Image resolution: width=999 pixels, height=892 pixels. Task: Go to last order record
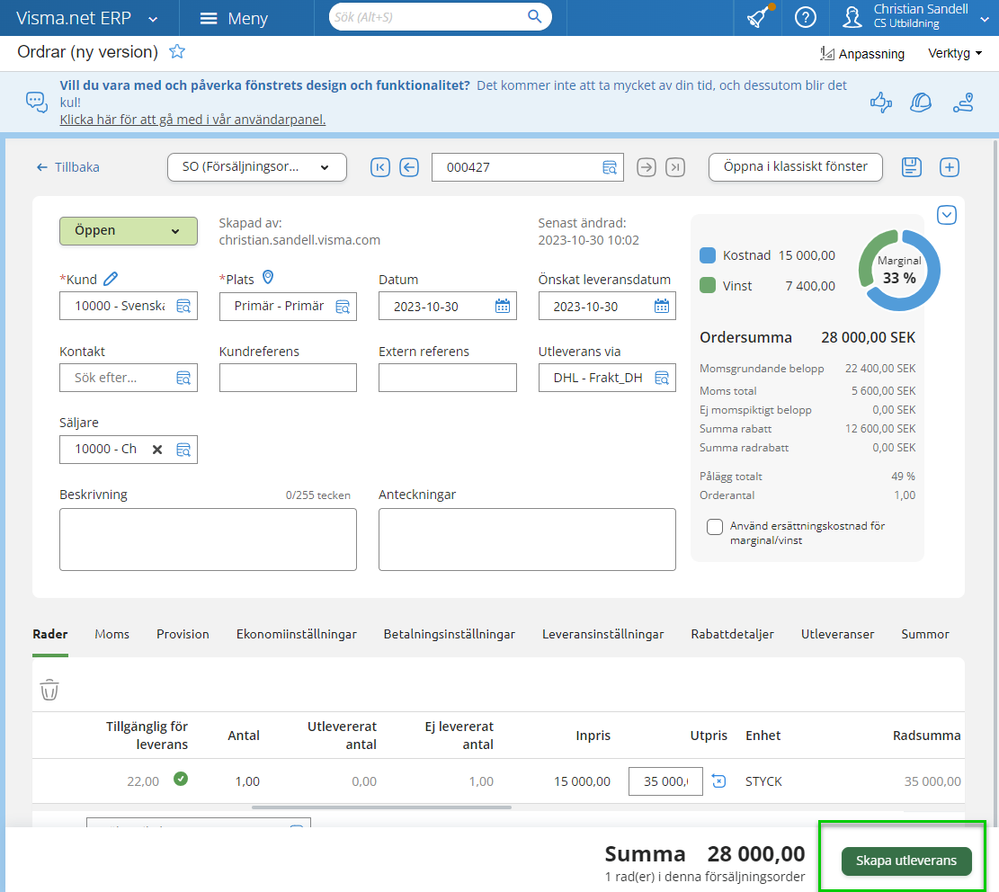(675, 168)
